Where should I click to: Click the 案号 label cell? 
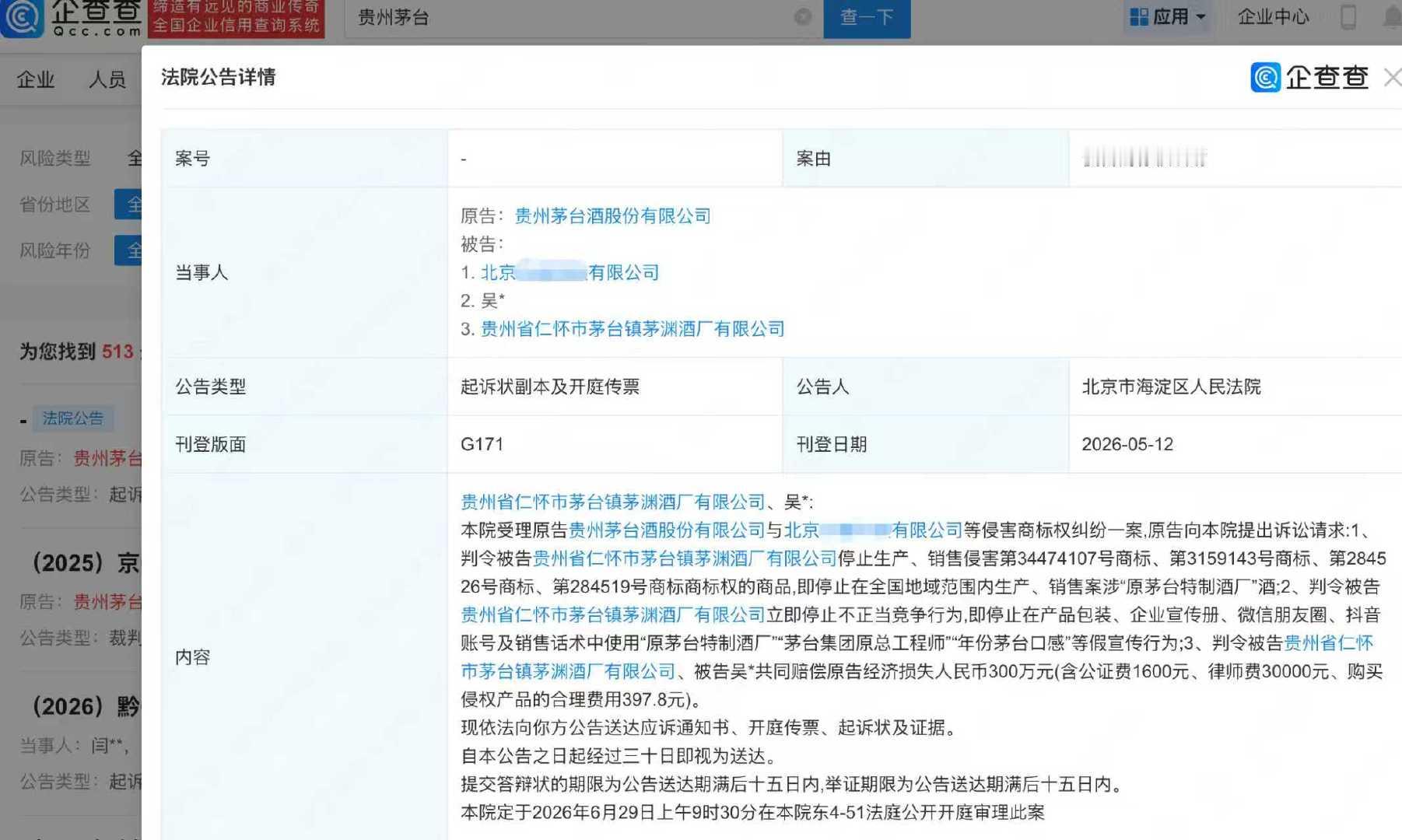click(304, 159)
